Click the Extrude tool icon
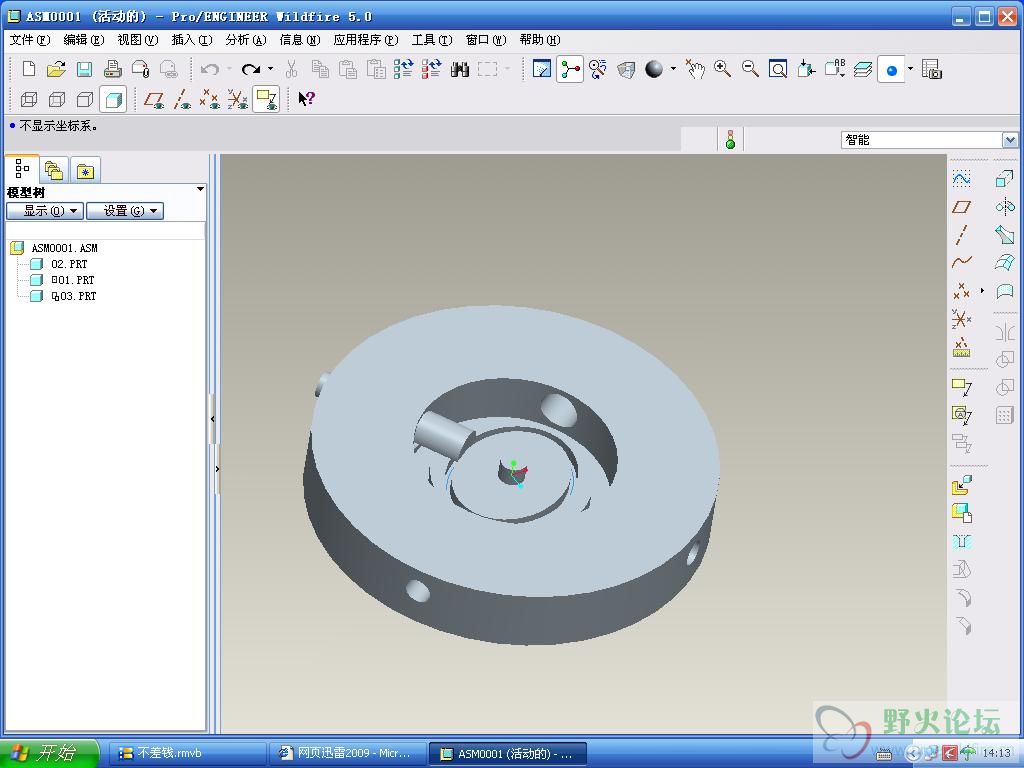This screenshot has height=768, width=1024. (1004, 178)
